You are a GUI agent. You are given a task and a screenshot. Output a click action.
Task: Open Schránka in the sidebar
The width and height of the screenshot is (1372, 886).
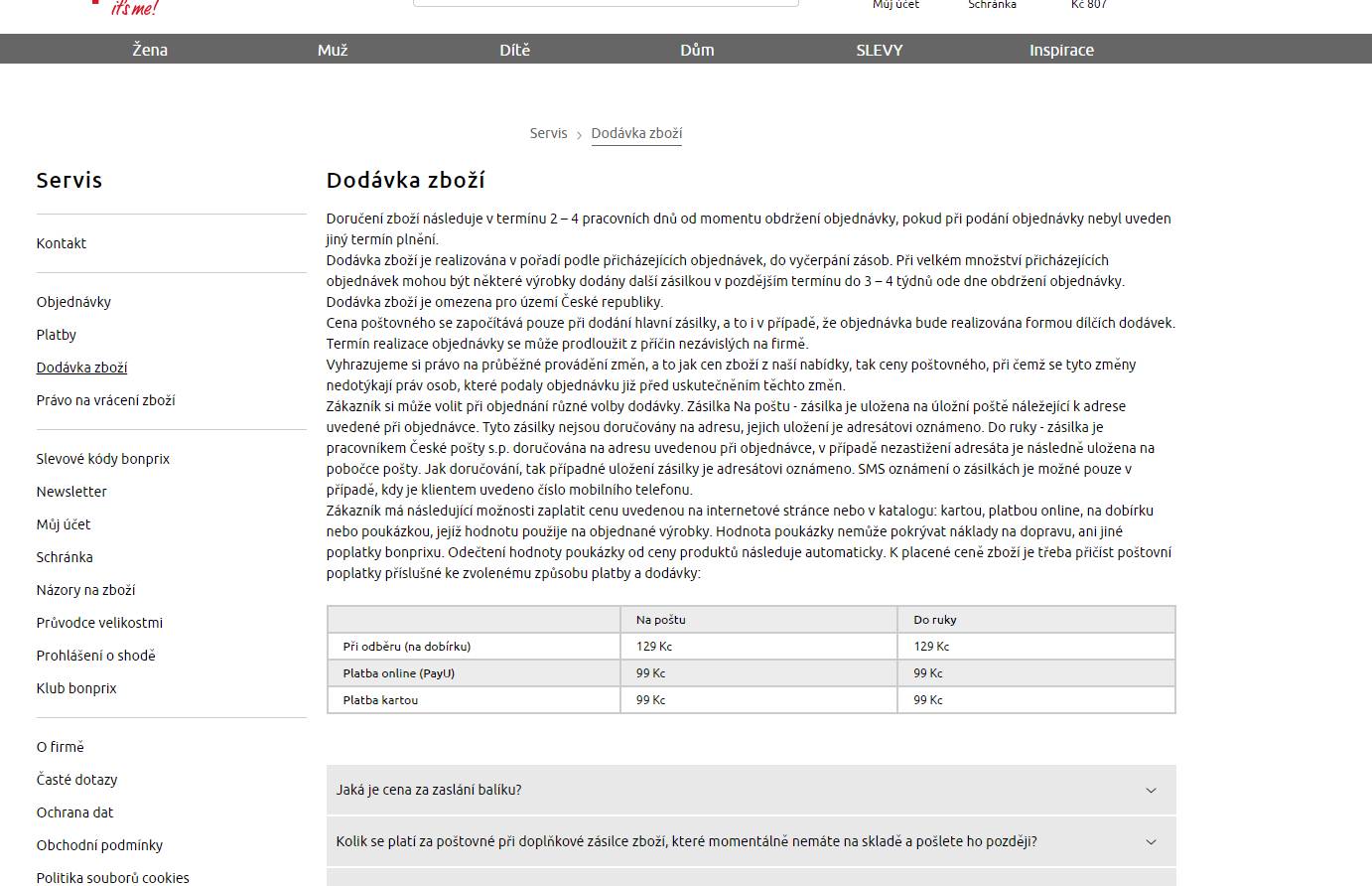click(65, 557)
